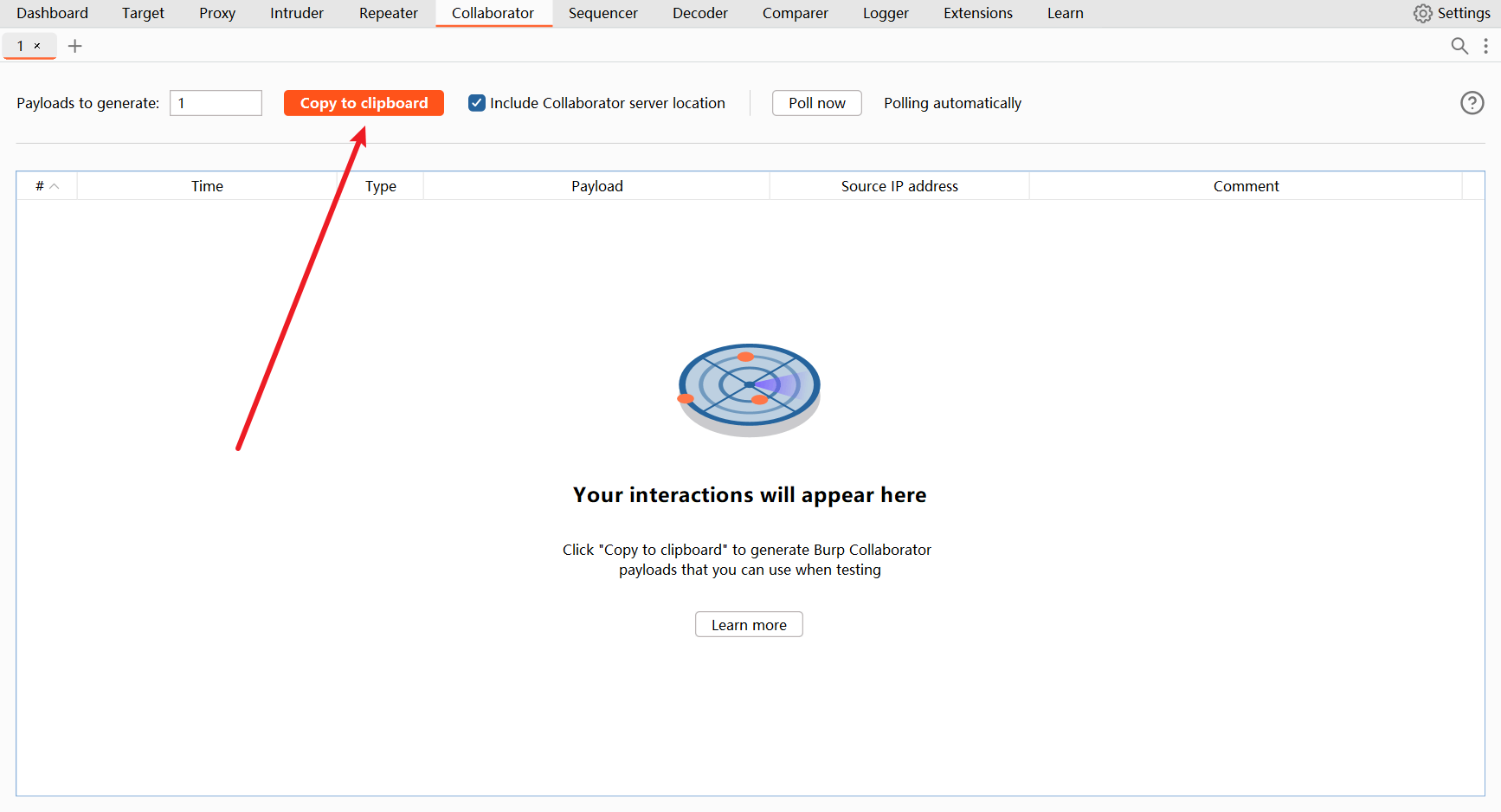Focus the Payloads to generate field

coord(216,103)
